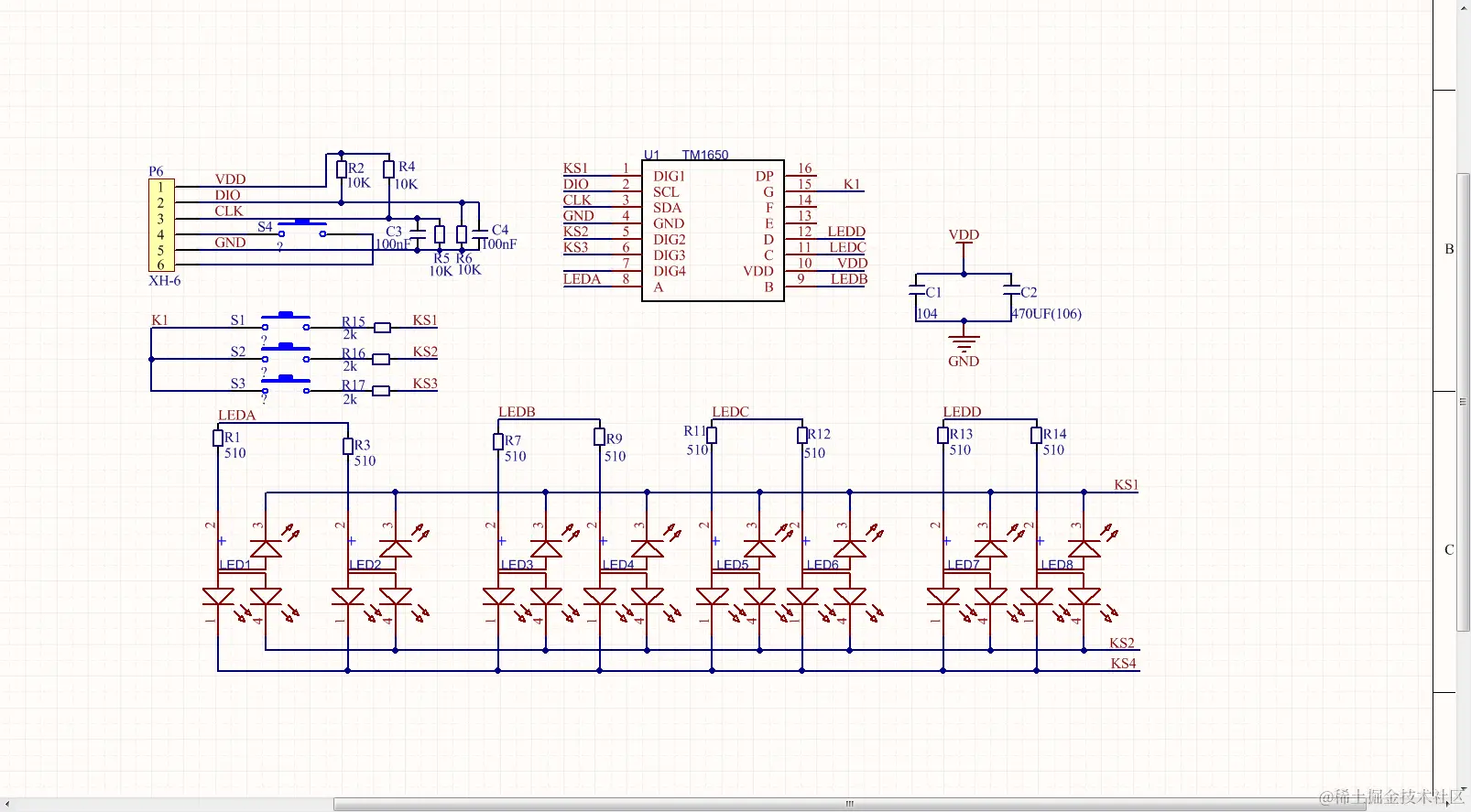Click the horizontal scrollbar left arrow
Screen dimensions: 1471x812
[7, 804]
